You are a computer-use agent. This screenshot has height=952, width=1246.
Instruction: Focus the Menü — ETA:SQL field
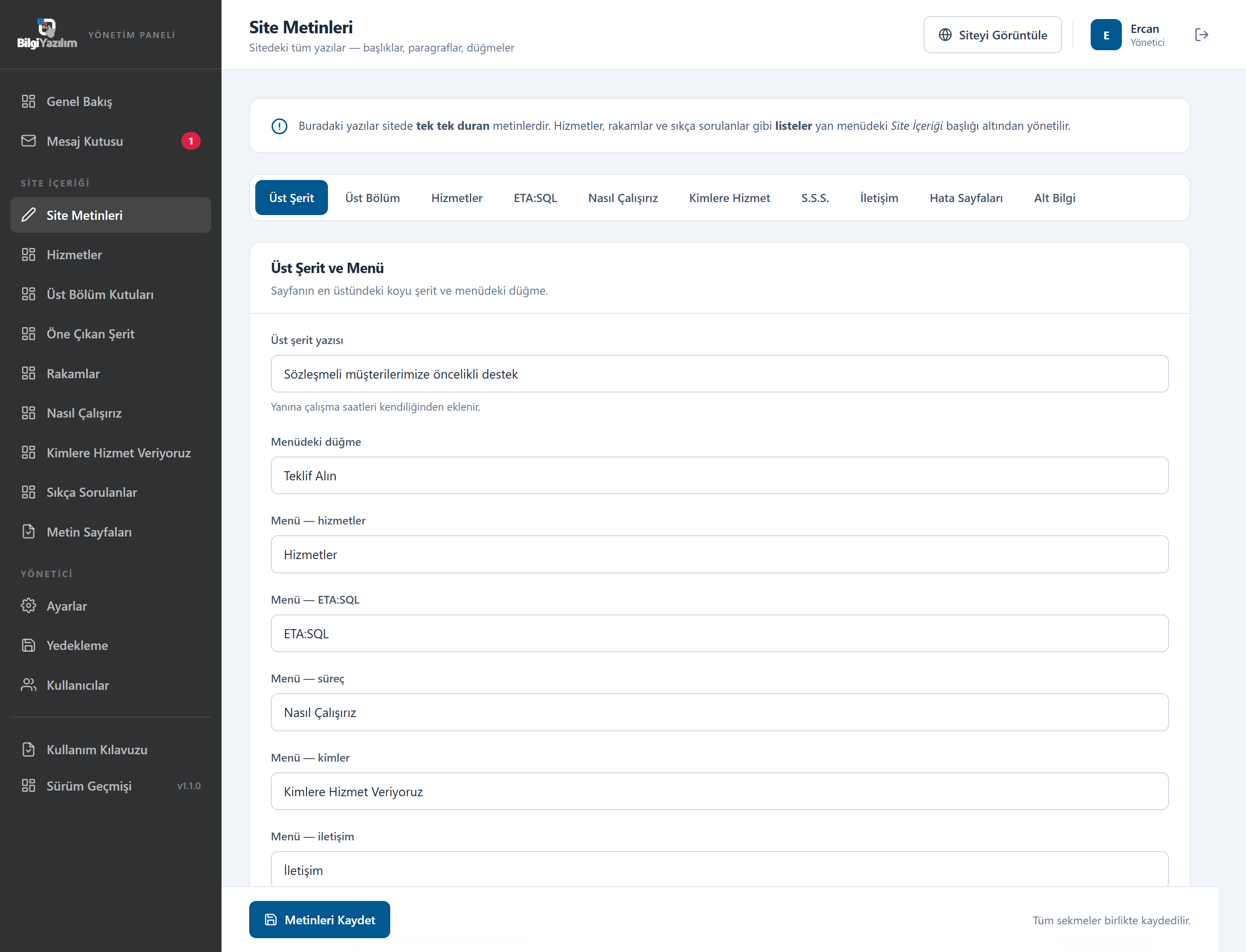pyautogui.click(x=719, y=634)
